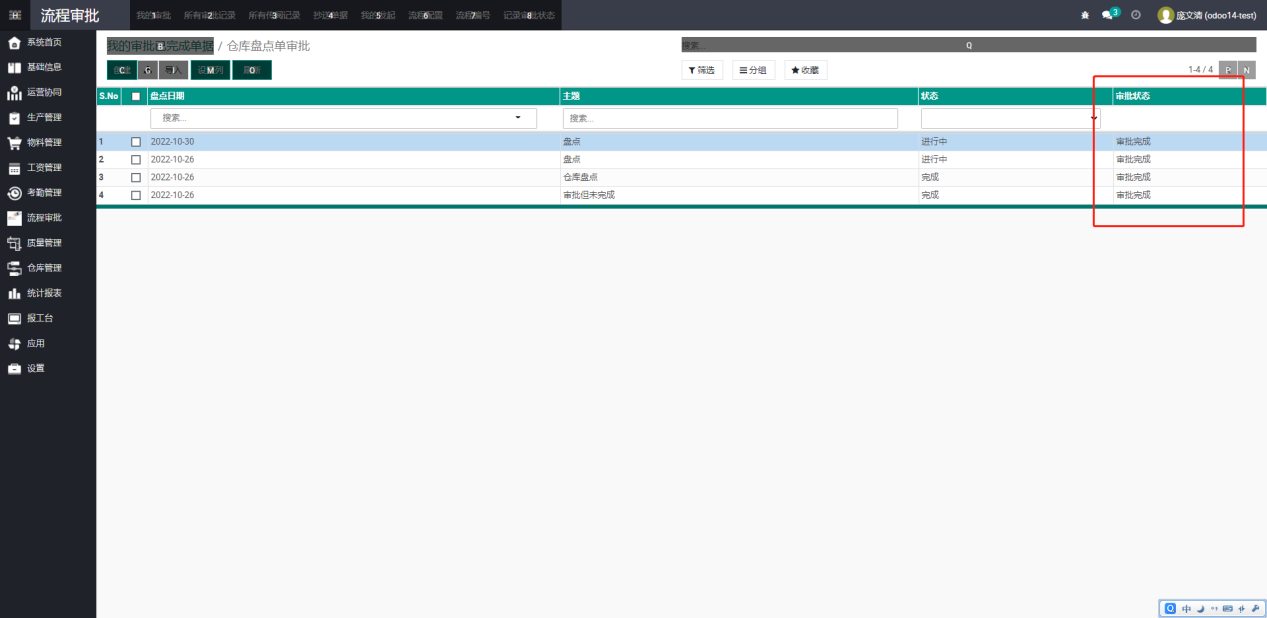Open the chat messages icon with badge

click(x=1108, y=15)
